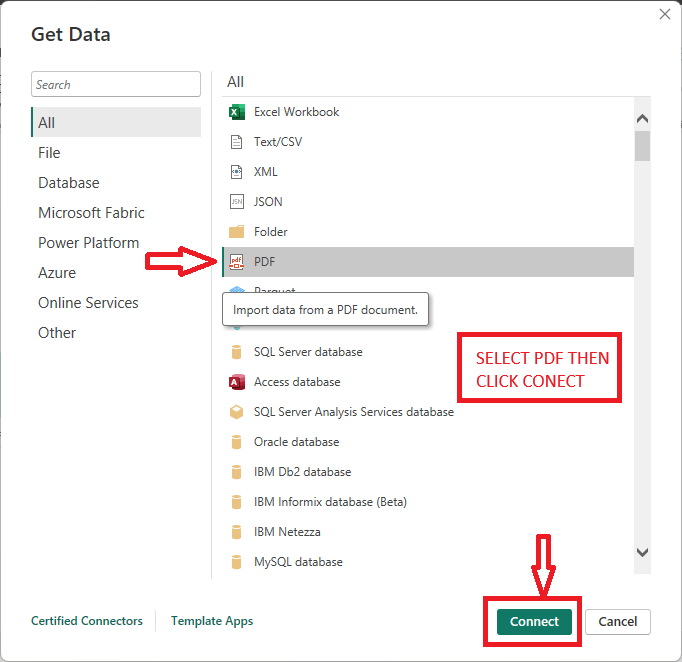
Task: Click the connector list scrollbar thumb
Action: pyautogui.click(x=642, y=146)
